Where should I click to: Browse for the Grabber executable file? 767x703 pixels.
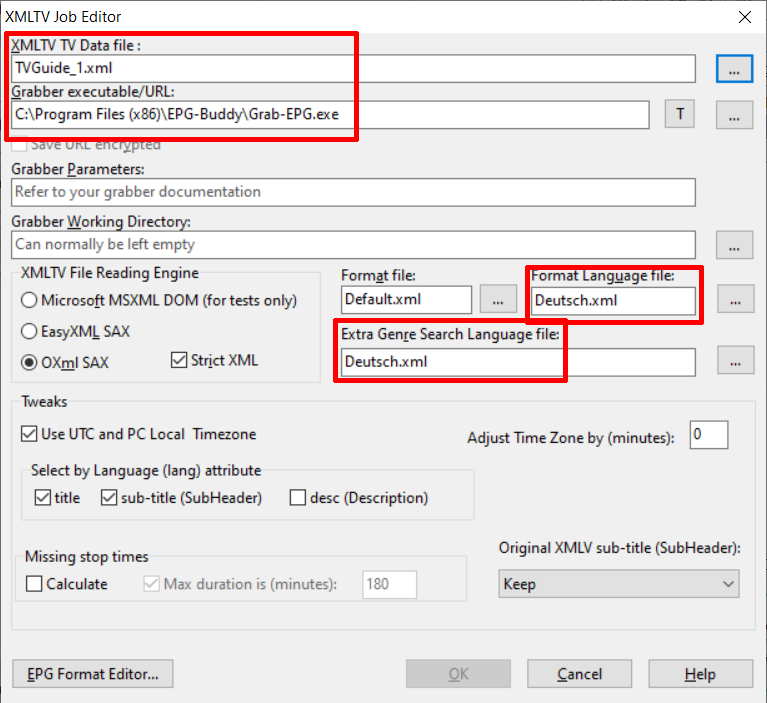coord(733,114)
